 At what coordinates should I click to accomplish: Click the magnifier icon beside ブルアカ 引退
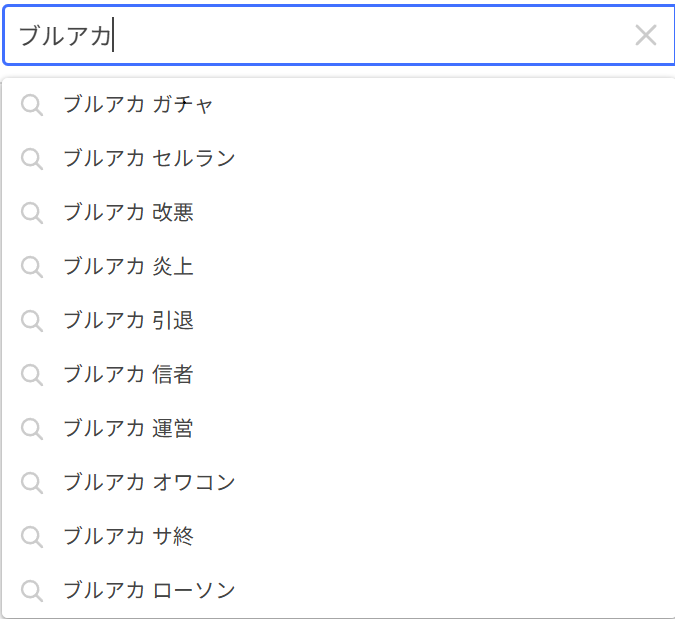point(32,322)
